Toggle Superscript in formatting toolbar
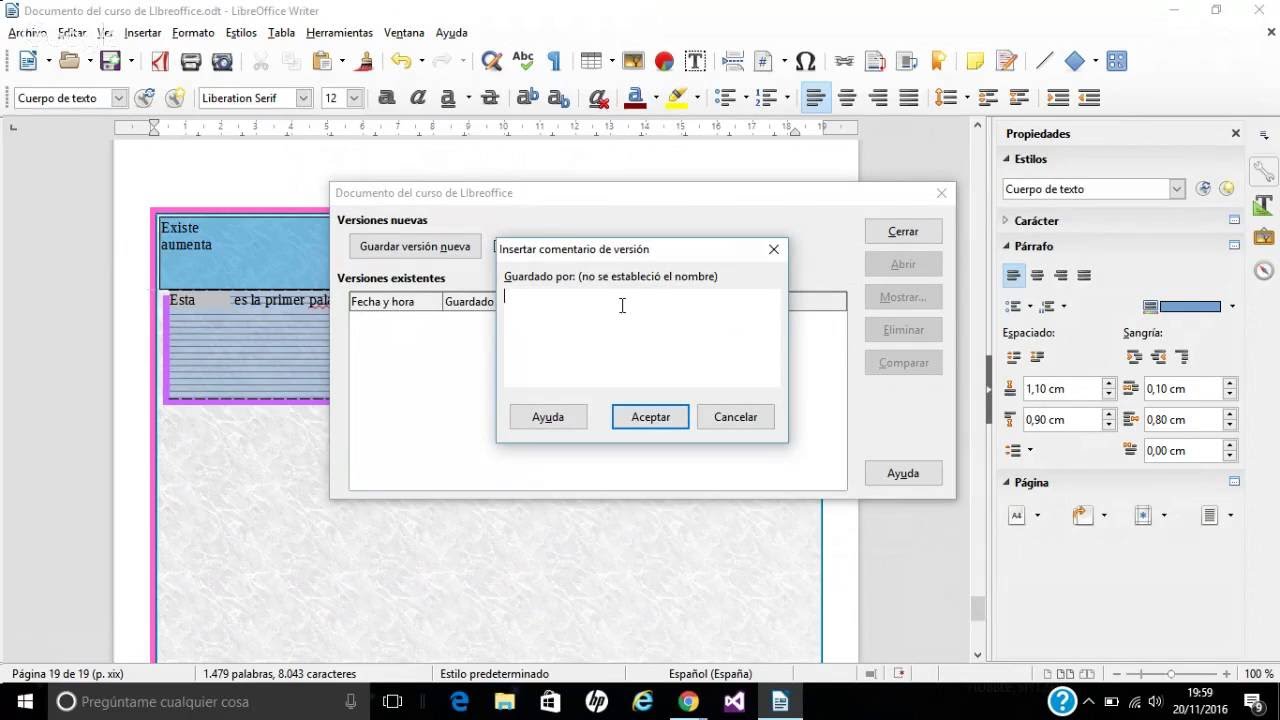This screenshot has height=720, width=1280. [x=527, y=98]
